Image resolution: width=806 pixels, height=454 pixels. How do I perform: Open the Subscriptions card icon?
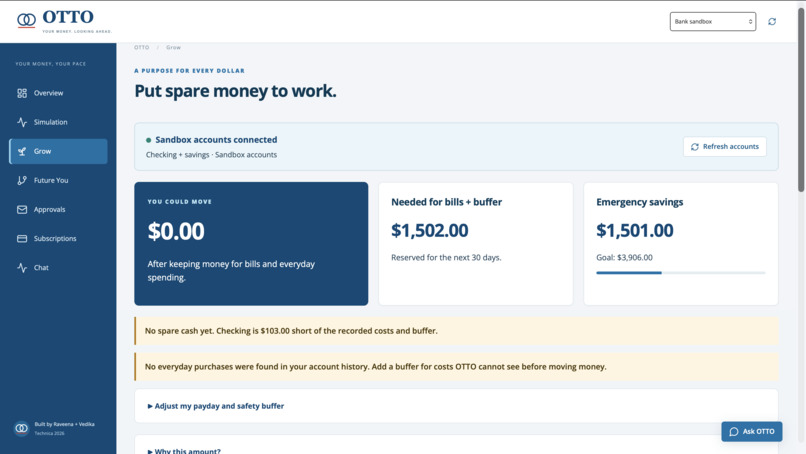coord(22,239)
